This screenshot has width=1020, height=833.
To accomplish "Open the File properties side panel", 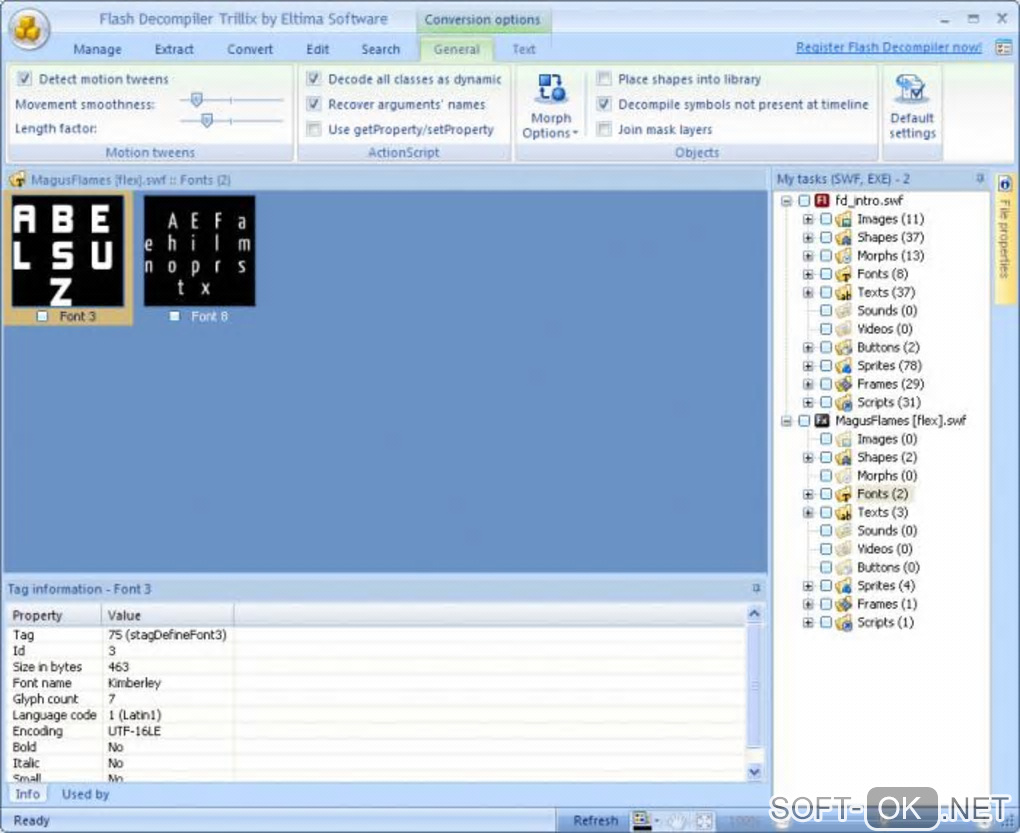I will 1004,237.
